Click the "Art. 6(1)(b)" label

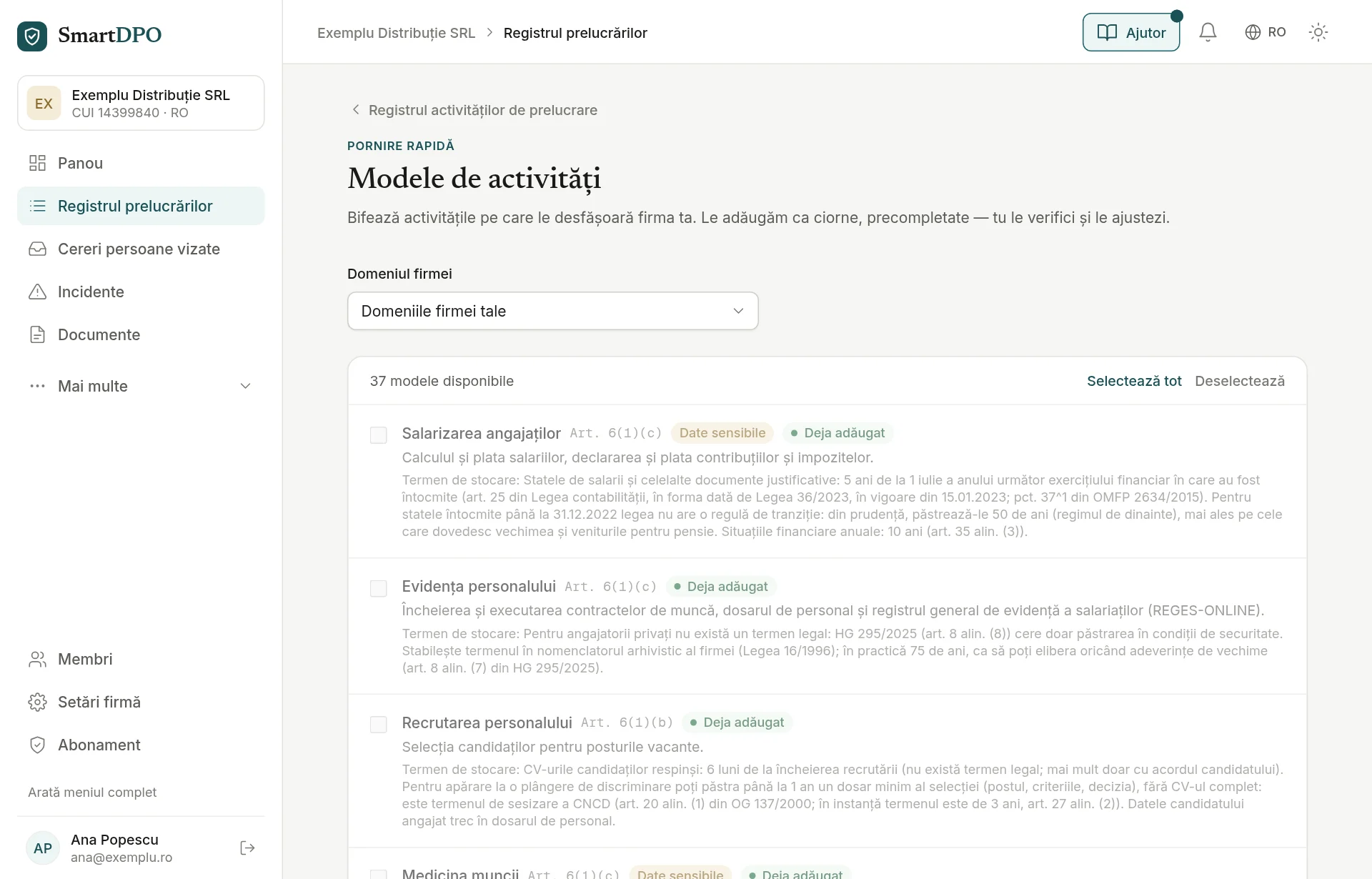(627, 722)
